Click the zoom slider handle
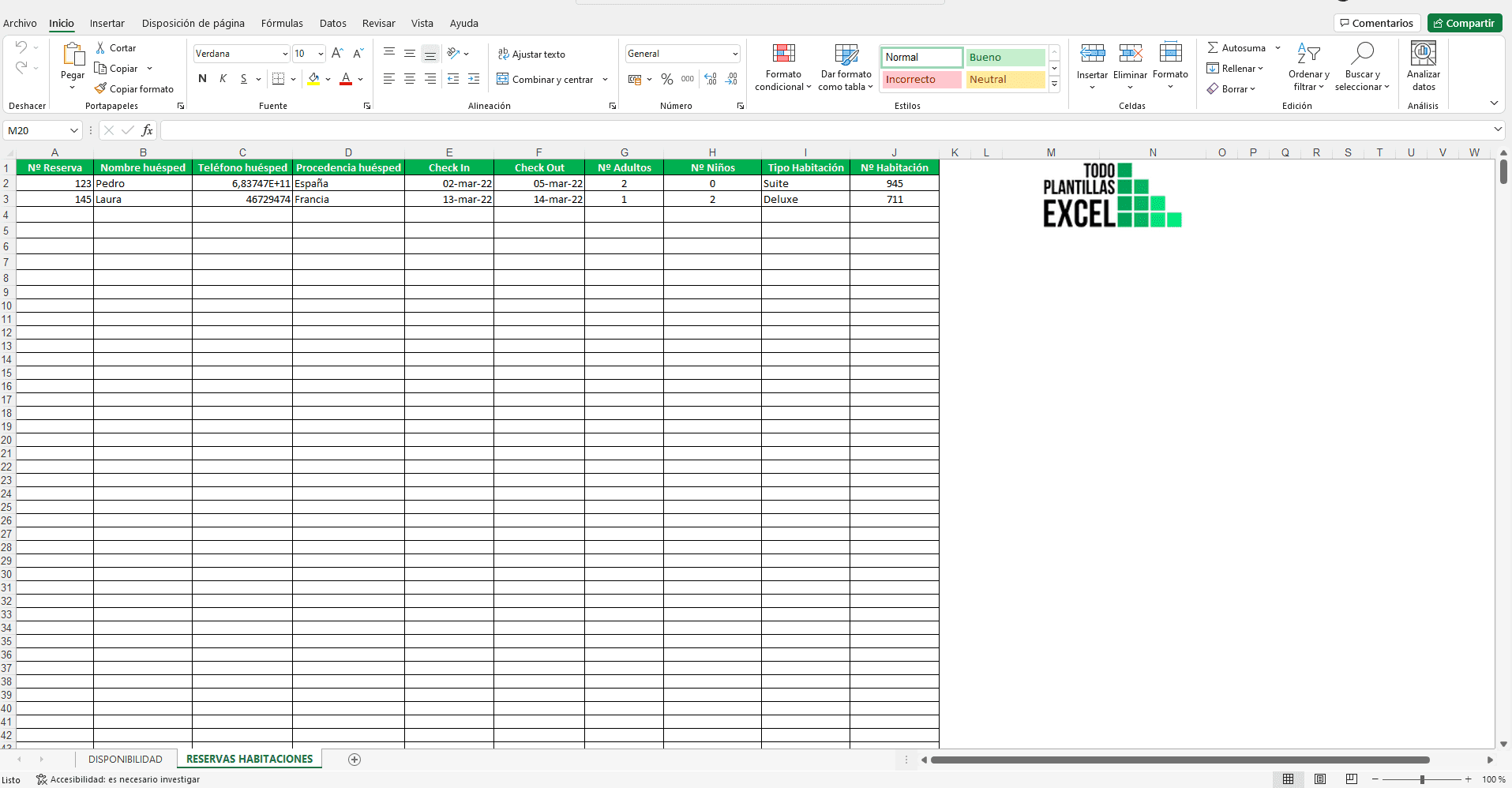1512x788 pixels. click(1422, 779)
